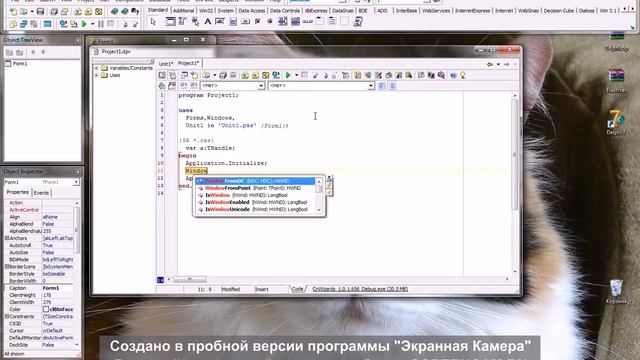The width and height of the screenshot is (640, 360).
Task: Click the New items icon in main toolbar
Action: (13, 12)
